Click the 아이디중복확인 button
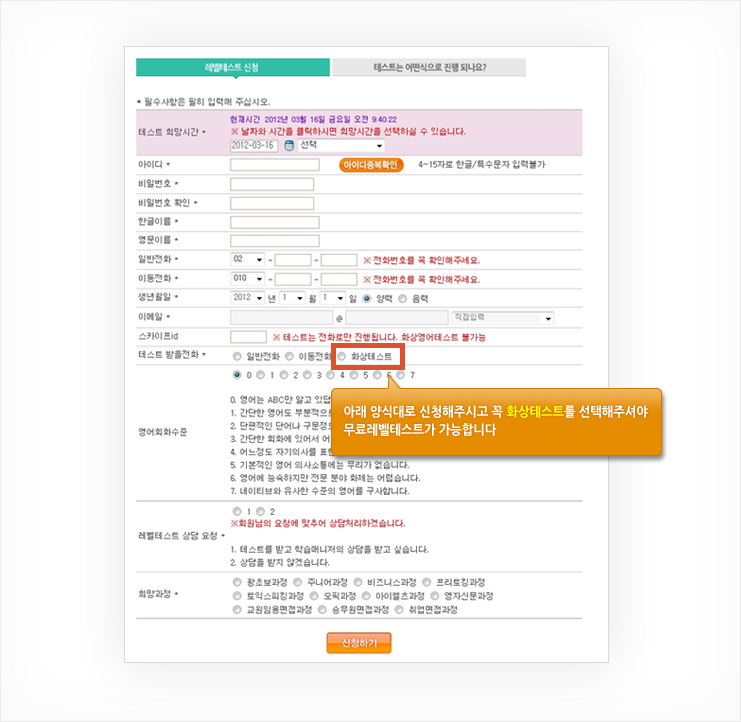The width and height of the screenshot is (741, 722). pos(371,165)
